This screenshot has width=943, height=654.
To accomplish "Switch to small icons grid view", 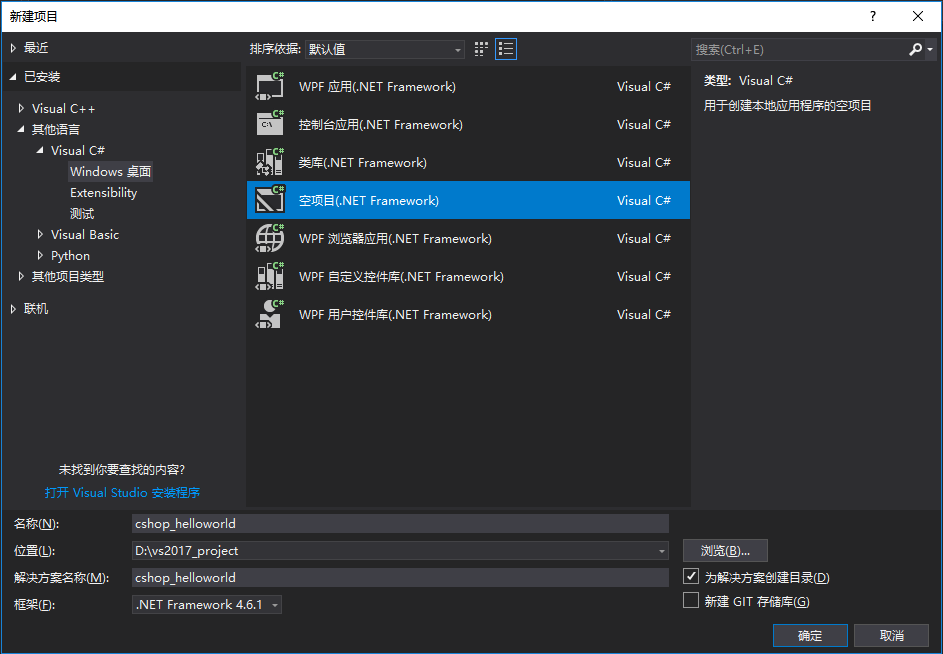I will tap(481, 49).
